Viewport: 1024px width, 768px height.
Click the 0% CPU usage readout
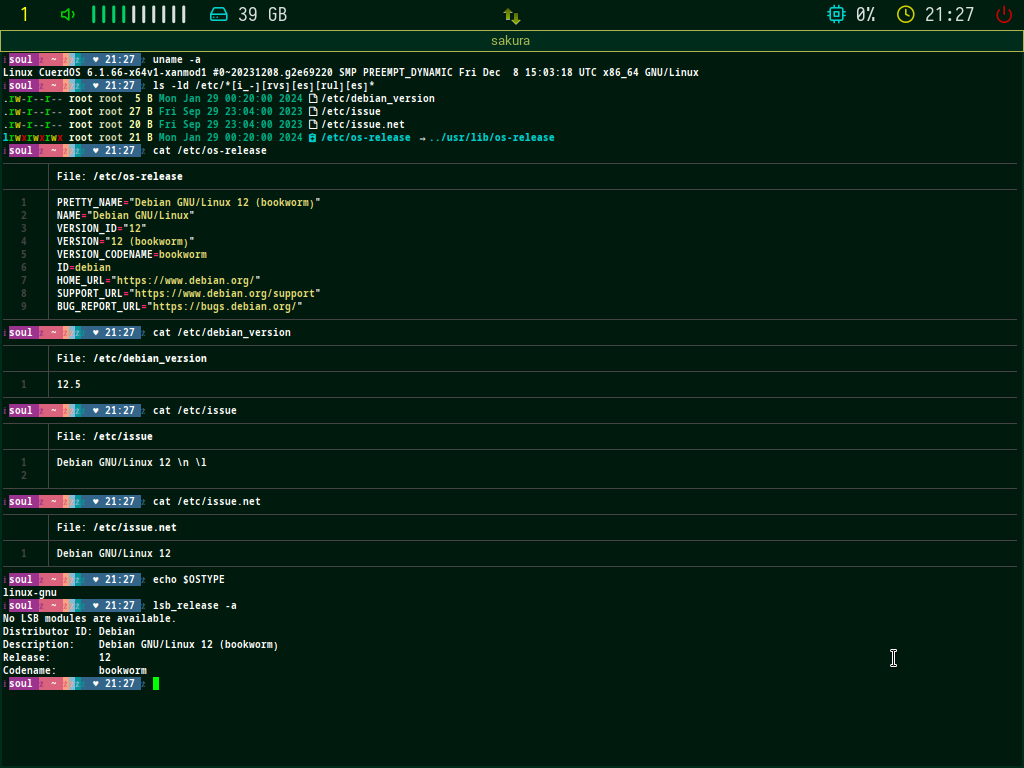pos(865,14)
